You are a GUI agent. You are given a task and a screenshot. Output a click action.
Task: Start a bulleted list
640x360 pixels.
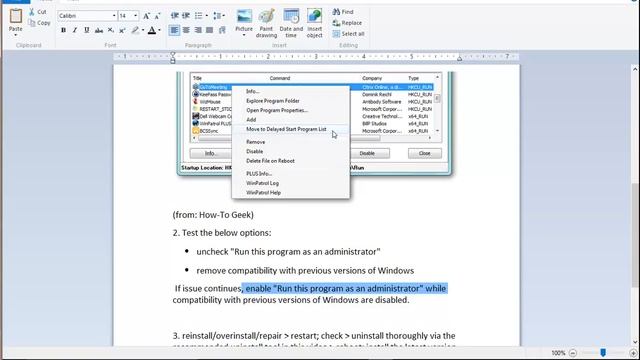tap(198, 16)
